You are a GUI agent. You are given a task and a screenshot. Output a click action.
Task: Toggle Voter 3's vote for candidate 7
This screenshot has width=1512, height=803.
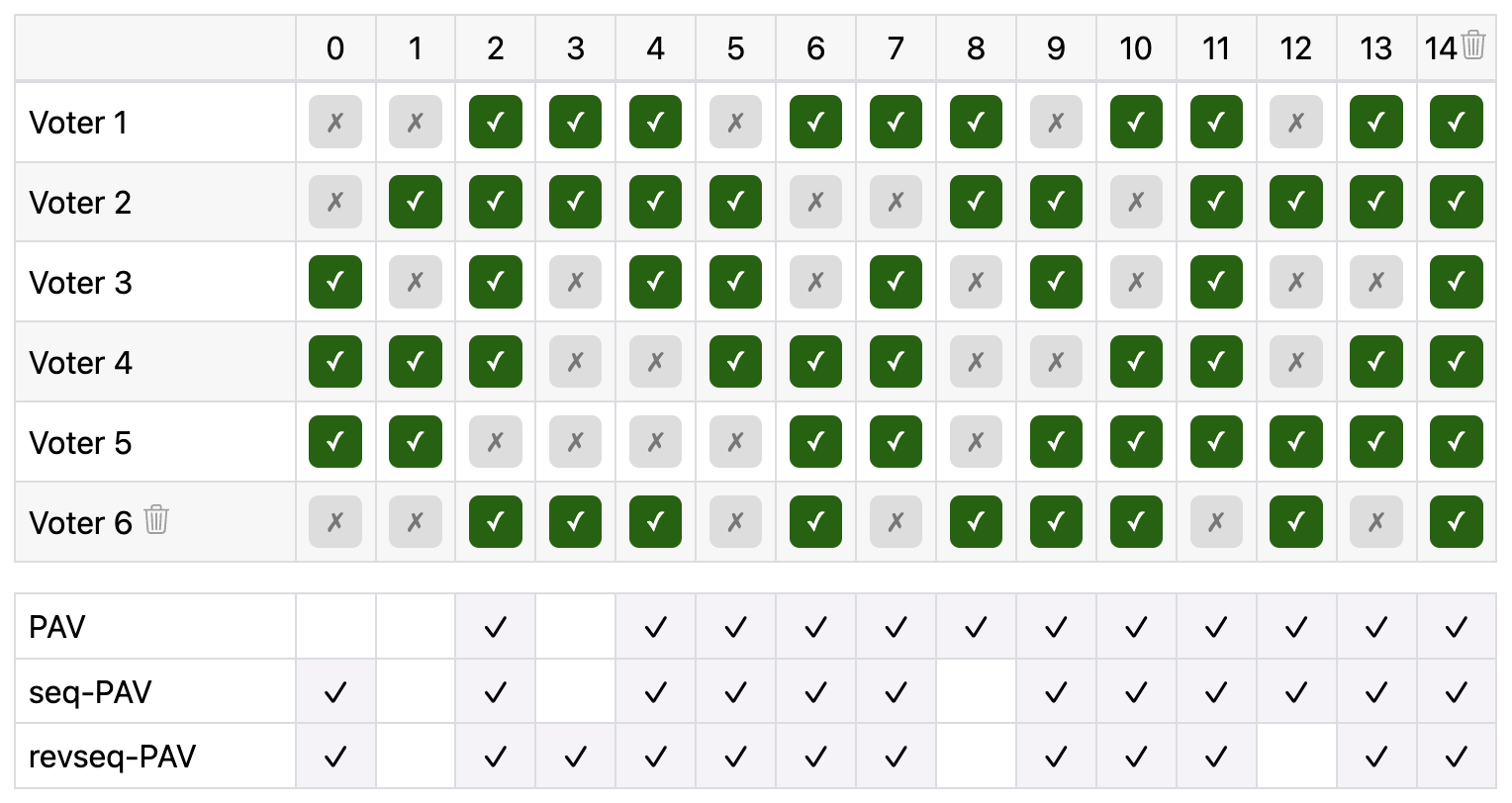point(896,282)
